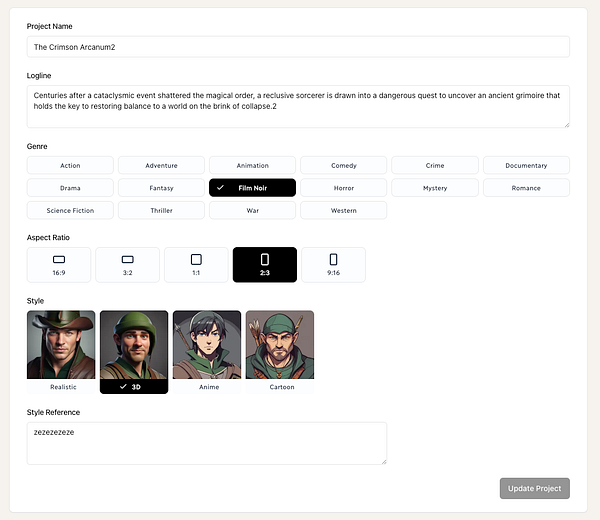600x520 pixels.
Task: Select the Thriller genre
Action: click(x=161, y=210)
